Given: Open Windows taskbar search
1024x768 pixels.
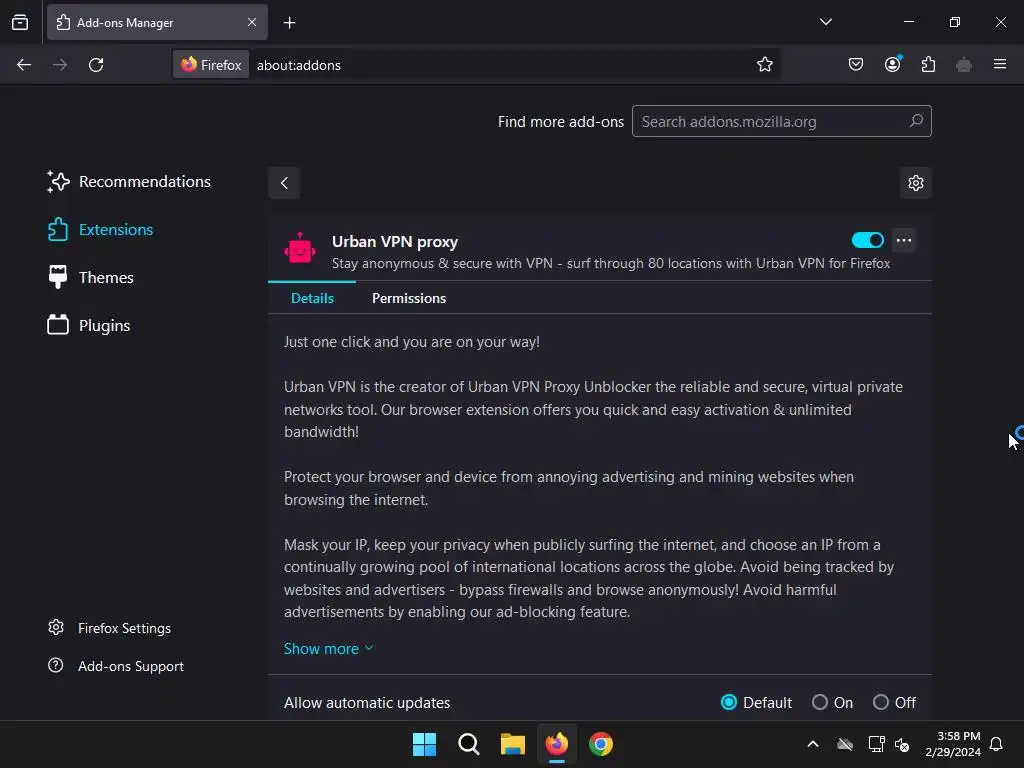Looking at the screenshot, I should click(468, 744).
